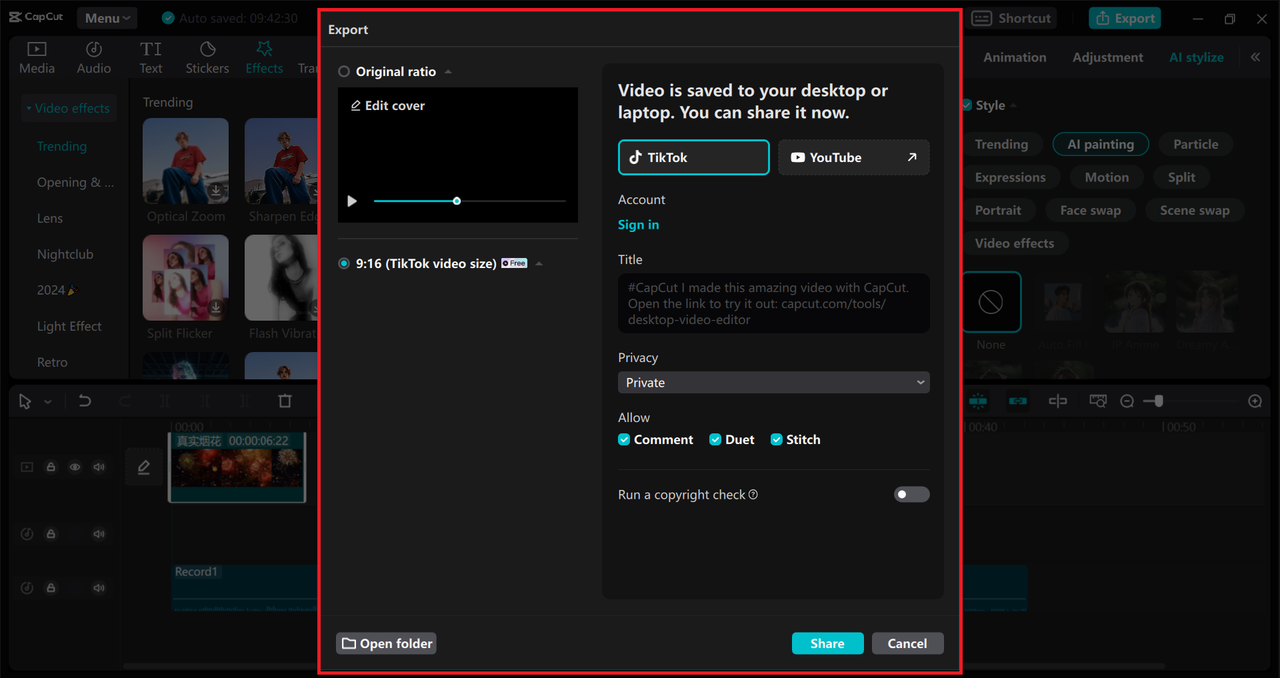The image size is (1280, 678).
Task: Click the Sign in link
Action: (638, 224)
